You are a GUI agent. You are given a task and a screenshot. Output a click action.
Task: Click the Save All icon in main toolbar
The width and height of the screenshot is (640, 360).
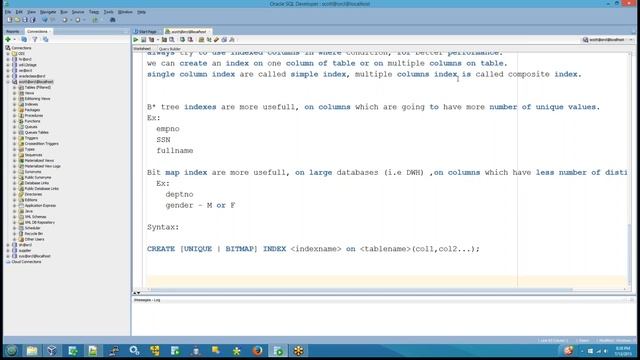coord(33,20)
